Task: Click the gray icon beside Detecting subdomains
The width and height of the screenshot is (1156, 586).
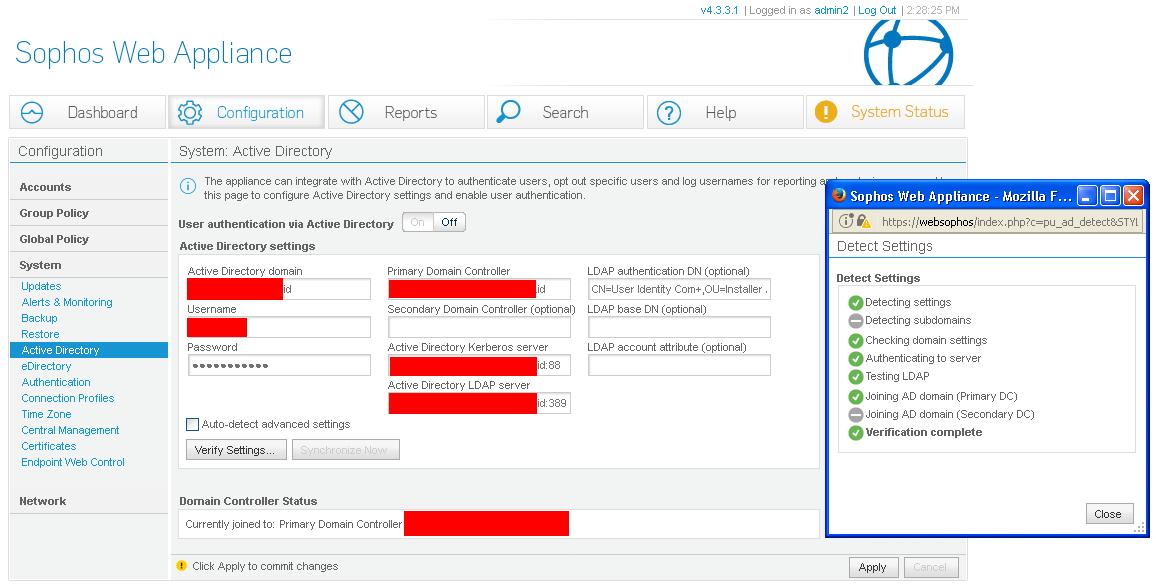Action: coord(855,321)
